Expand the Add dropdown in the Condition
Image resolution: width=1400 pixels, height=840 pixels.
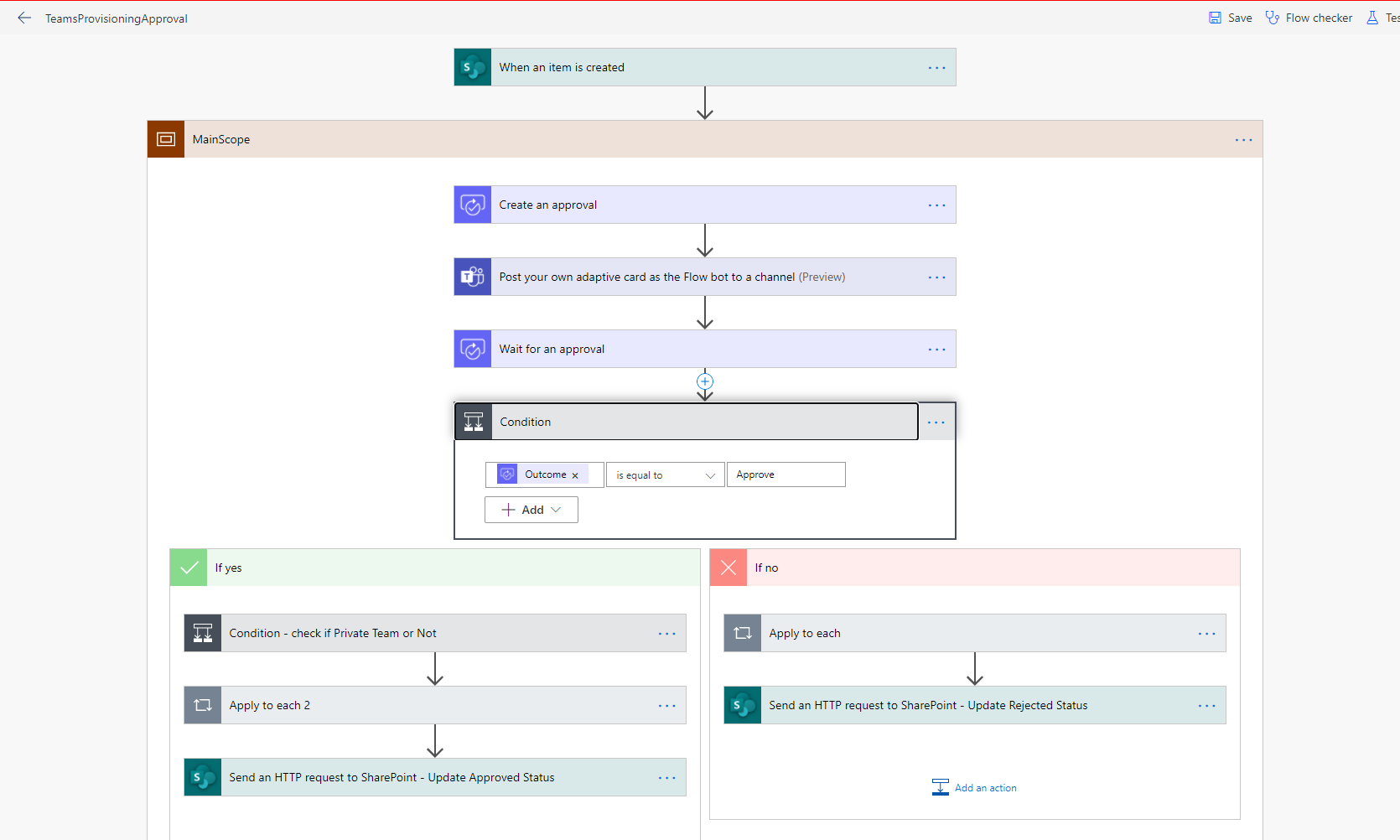[531, 510]
